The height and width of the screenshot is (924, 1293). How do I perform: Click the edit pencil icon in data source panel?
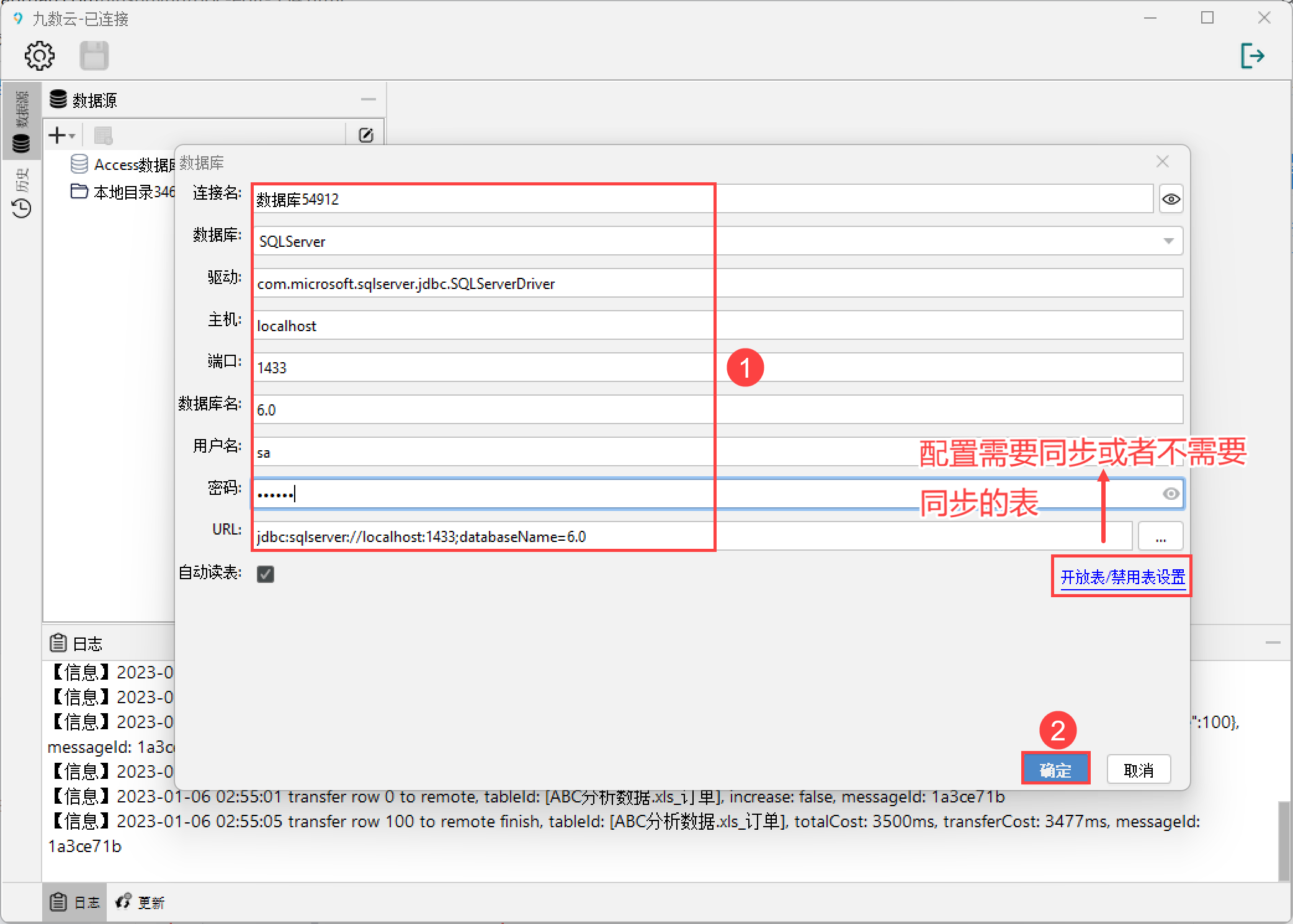366,135
